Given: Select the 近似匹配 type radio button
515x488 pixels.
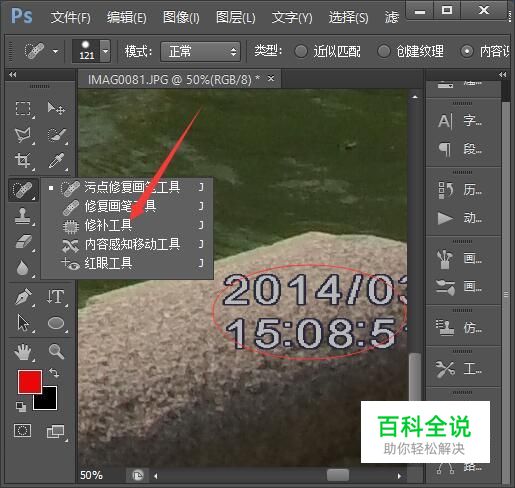Looking at the screenshot, I should coord(301,51).
